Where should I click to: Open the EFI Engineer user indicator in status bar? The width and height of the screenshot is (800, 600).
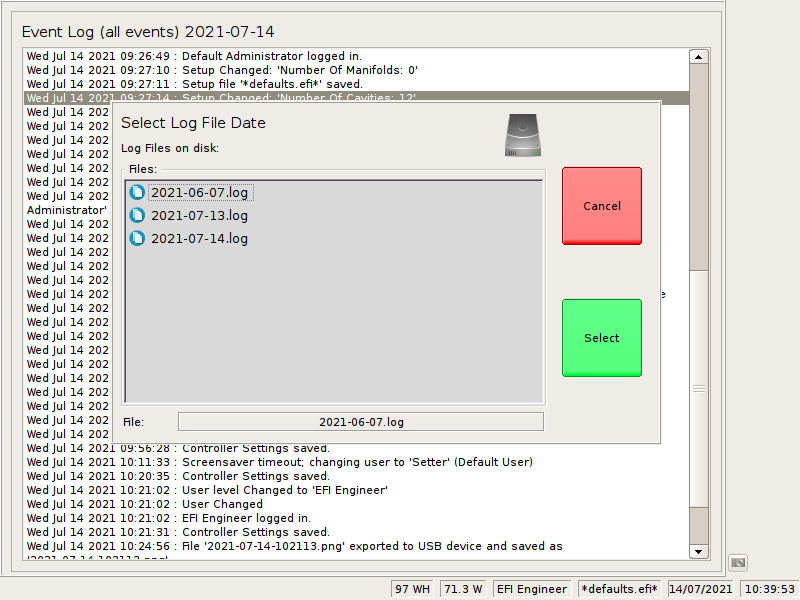click(x=531, y=589)
